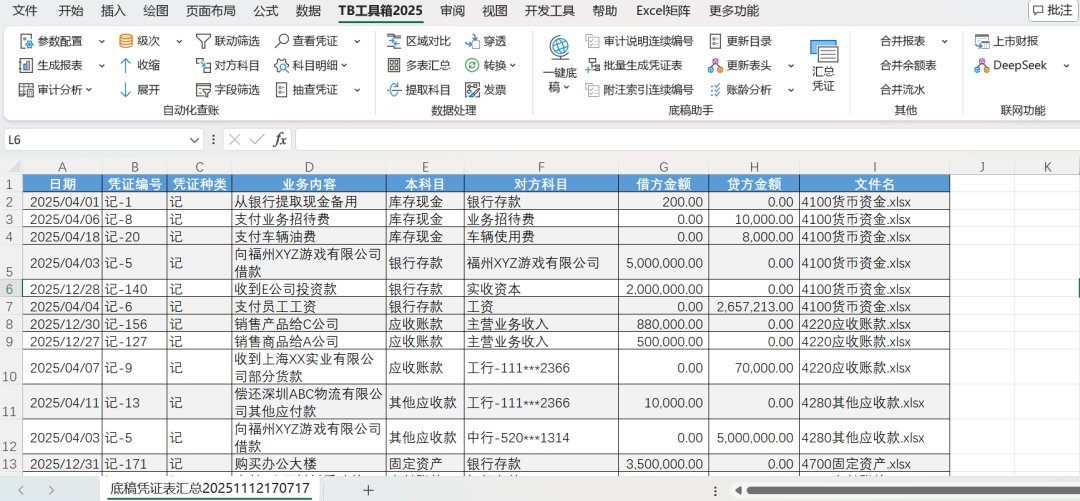The image size is (1080, 501).
Task: Click inside the formula bar input
Action: pyautogui.click(x=686, y=140)
